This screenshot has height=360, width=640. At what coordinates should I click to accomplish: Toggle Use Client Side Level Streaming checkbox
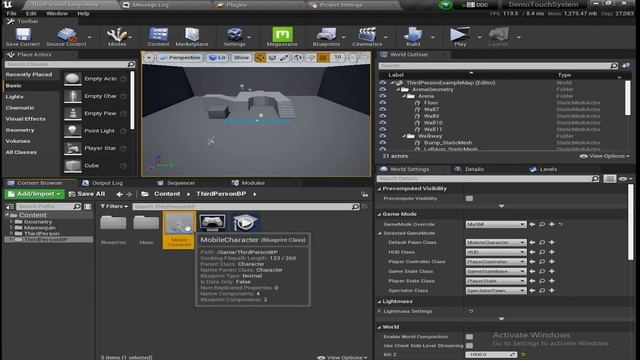(x=469, y=346)
